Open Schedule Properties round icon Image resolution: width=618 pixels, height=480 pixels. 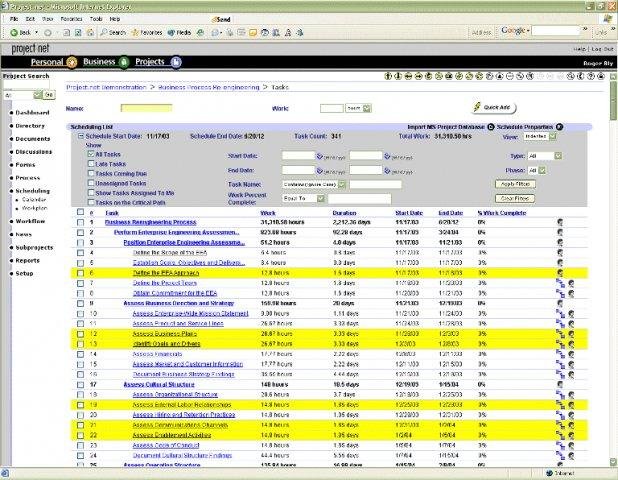pyautogui.click(x=559, y=128)
